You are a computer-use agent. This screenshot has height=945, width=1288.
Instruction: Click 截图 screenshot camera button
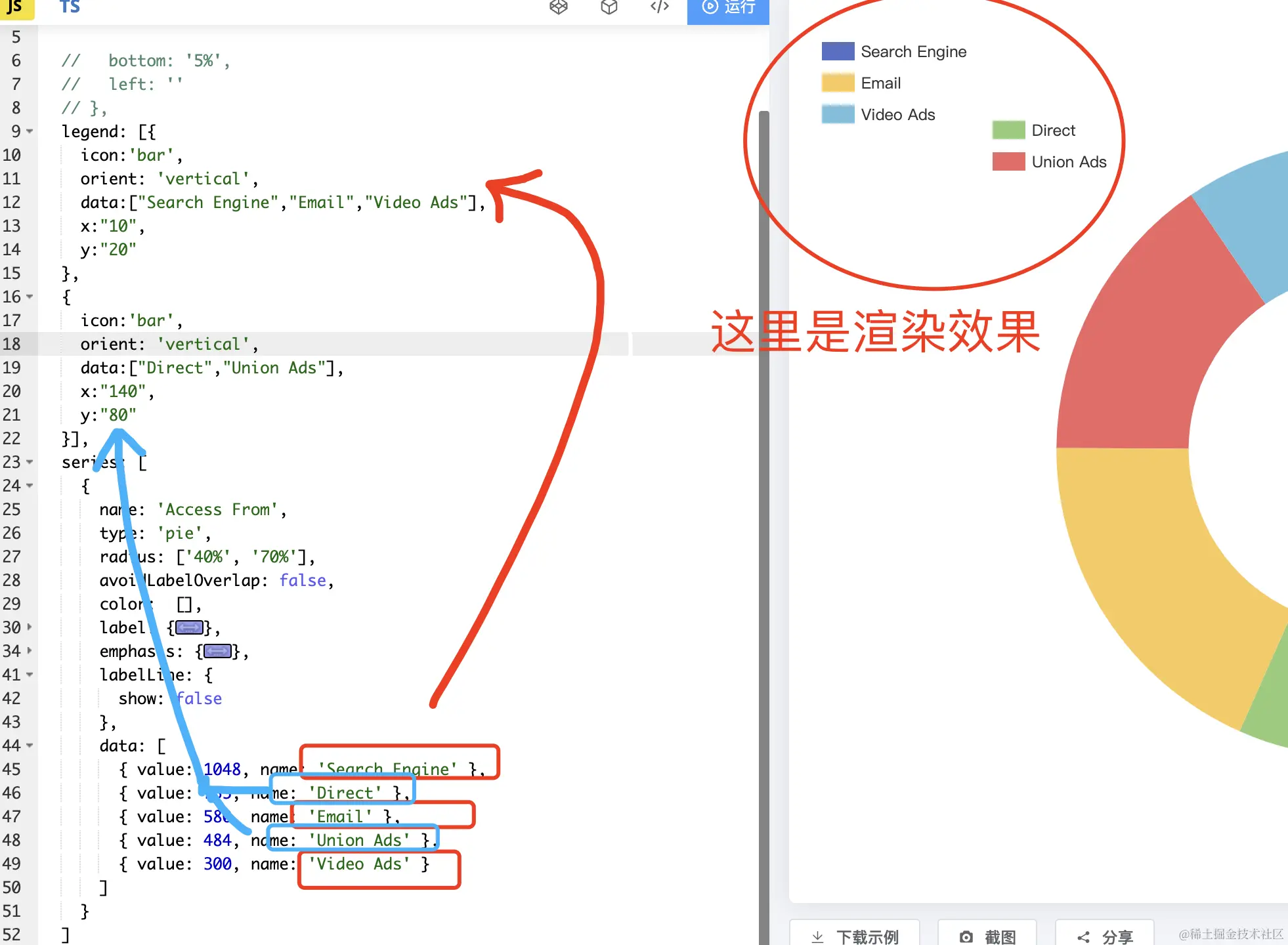tap(987, 935)
